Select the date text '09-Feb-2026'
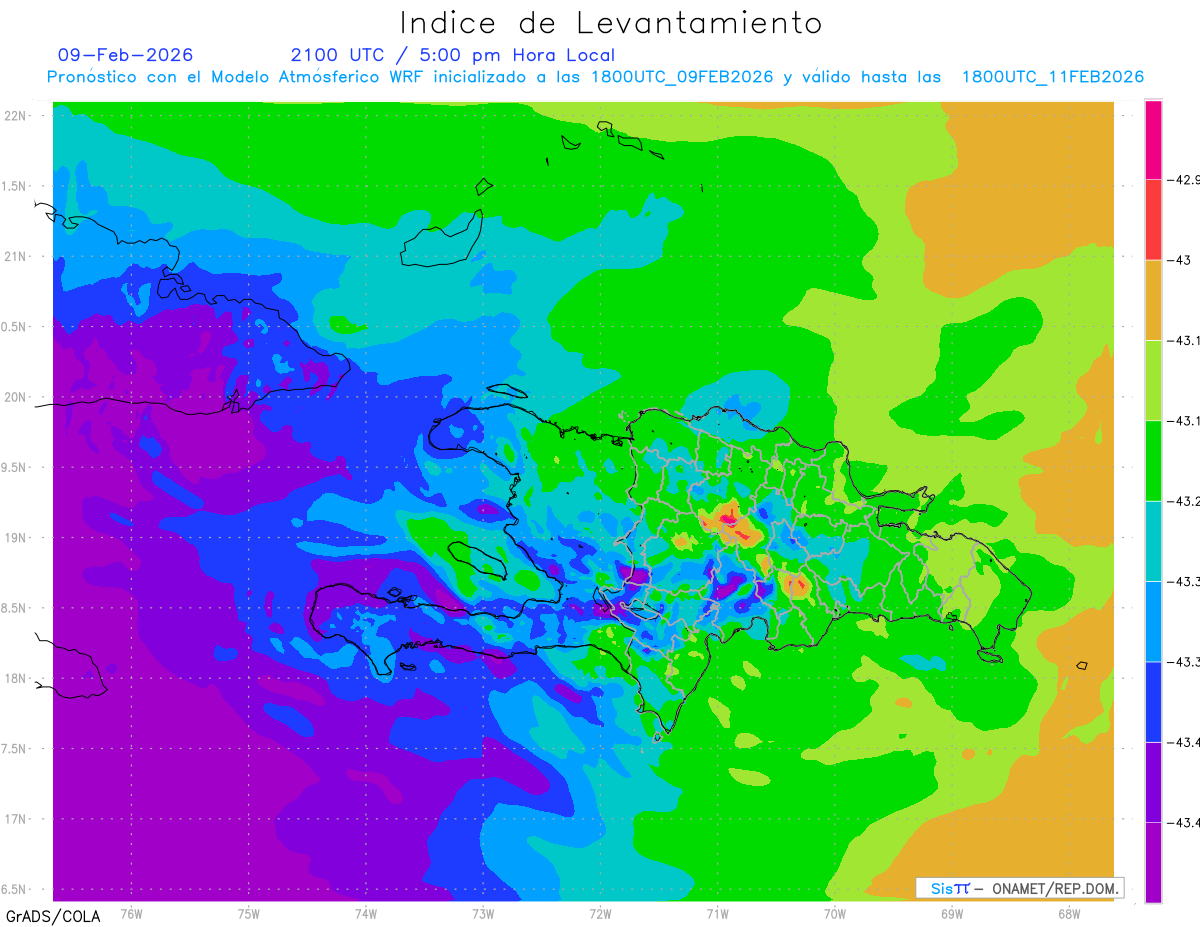Screen dimensions: 1200x927 click(126, 55)
